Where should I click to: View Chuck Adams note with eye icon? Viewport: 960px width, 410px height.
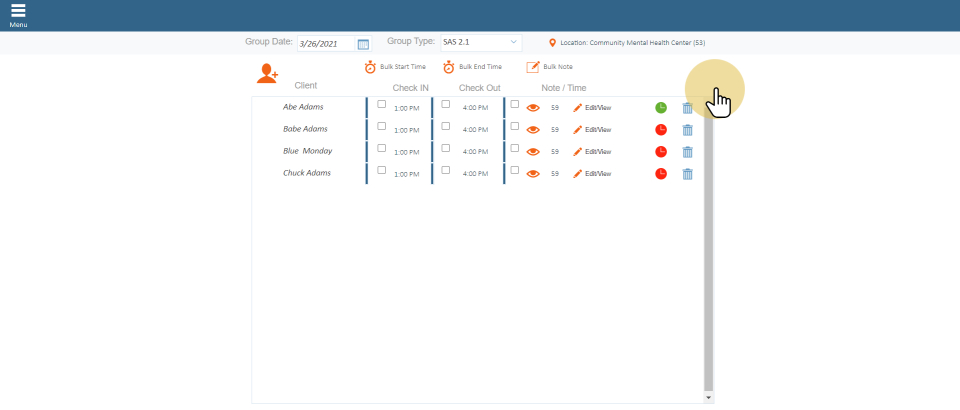533,174
